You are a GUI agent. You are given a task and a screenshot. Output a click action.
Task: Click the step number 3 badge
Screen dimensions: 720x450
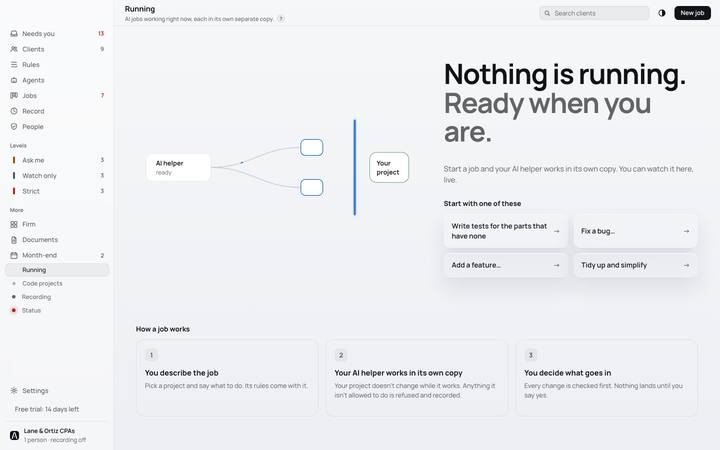pyautogui.click(x=531, y=355)
